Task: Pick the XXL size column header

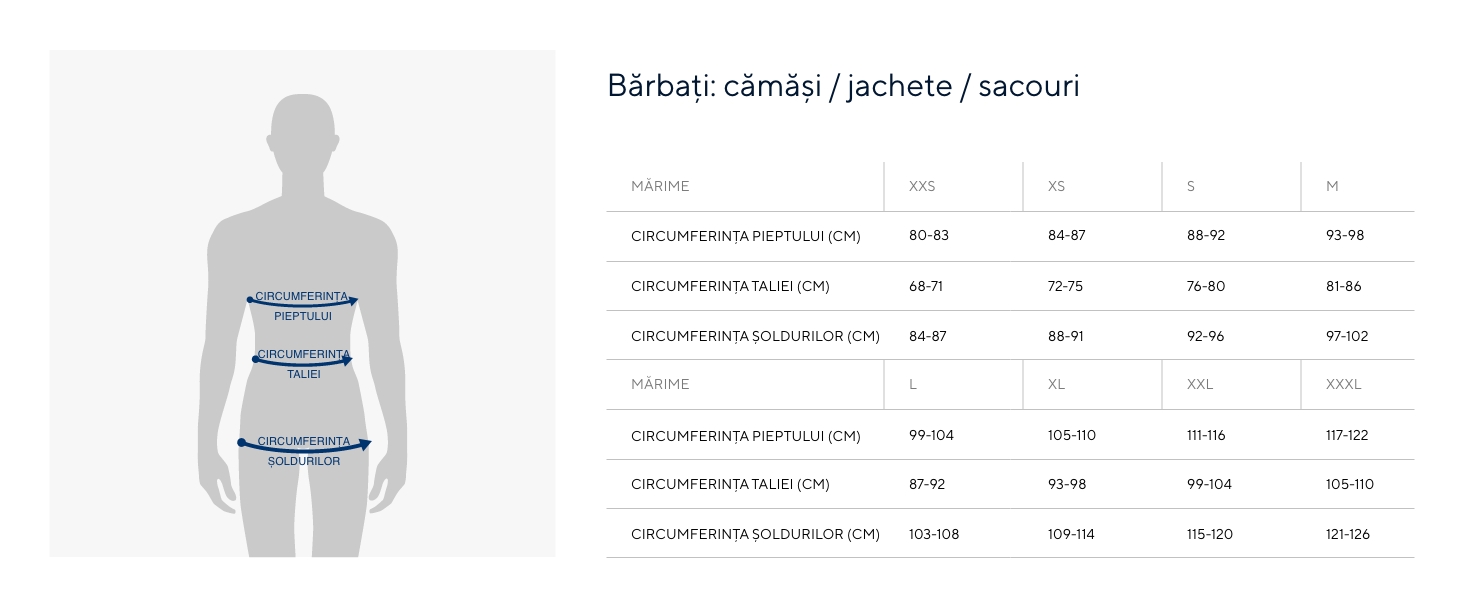Action: click(1200, 384)
